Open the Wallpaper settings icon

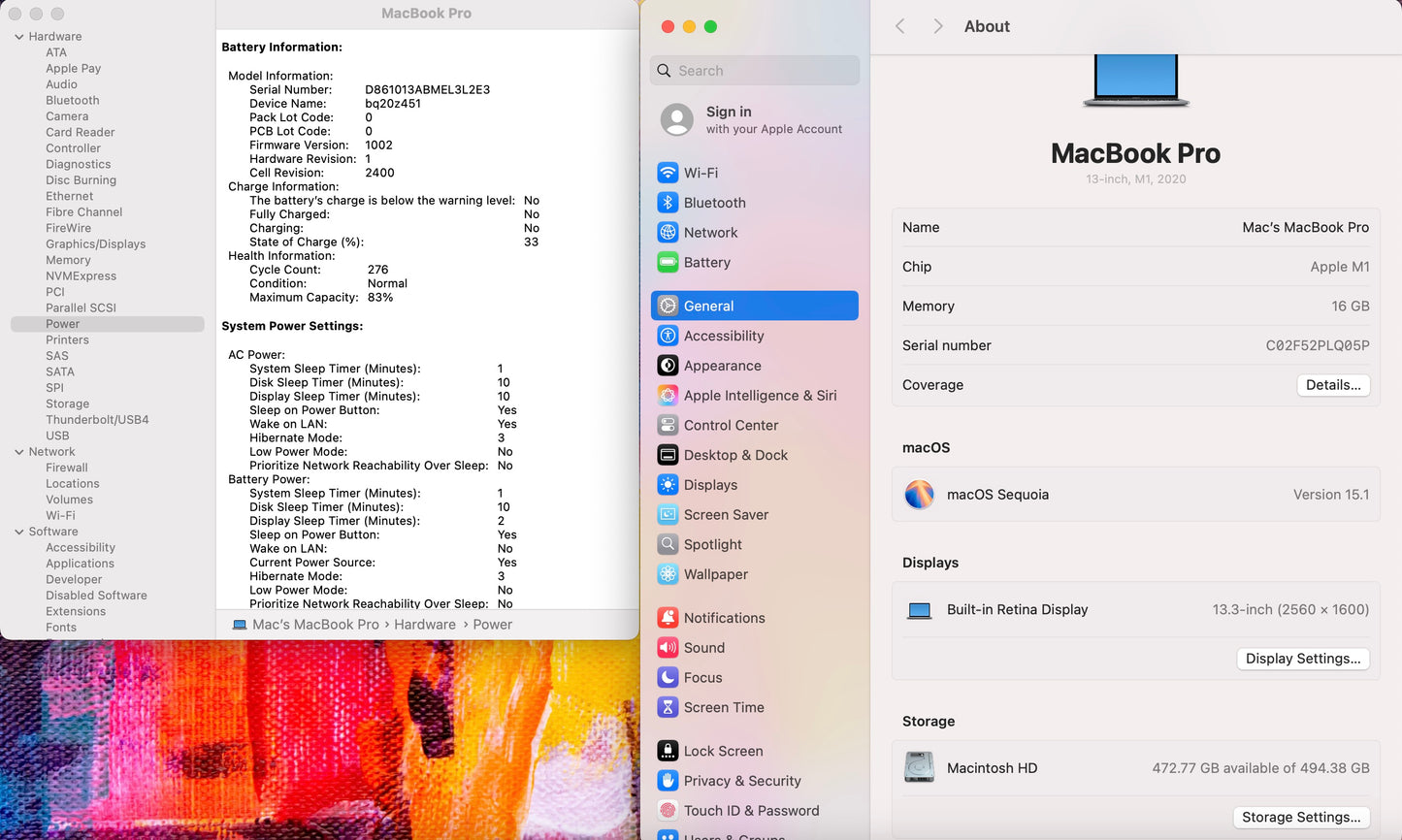668,574
